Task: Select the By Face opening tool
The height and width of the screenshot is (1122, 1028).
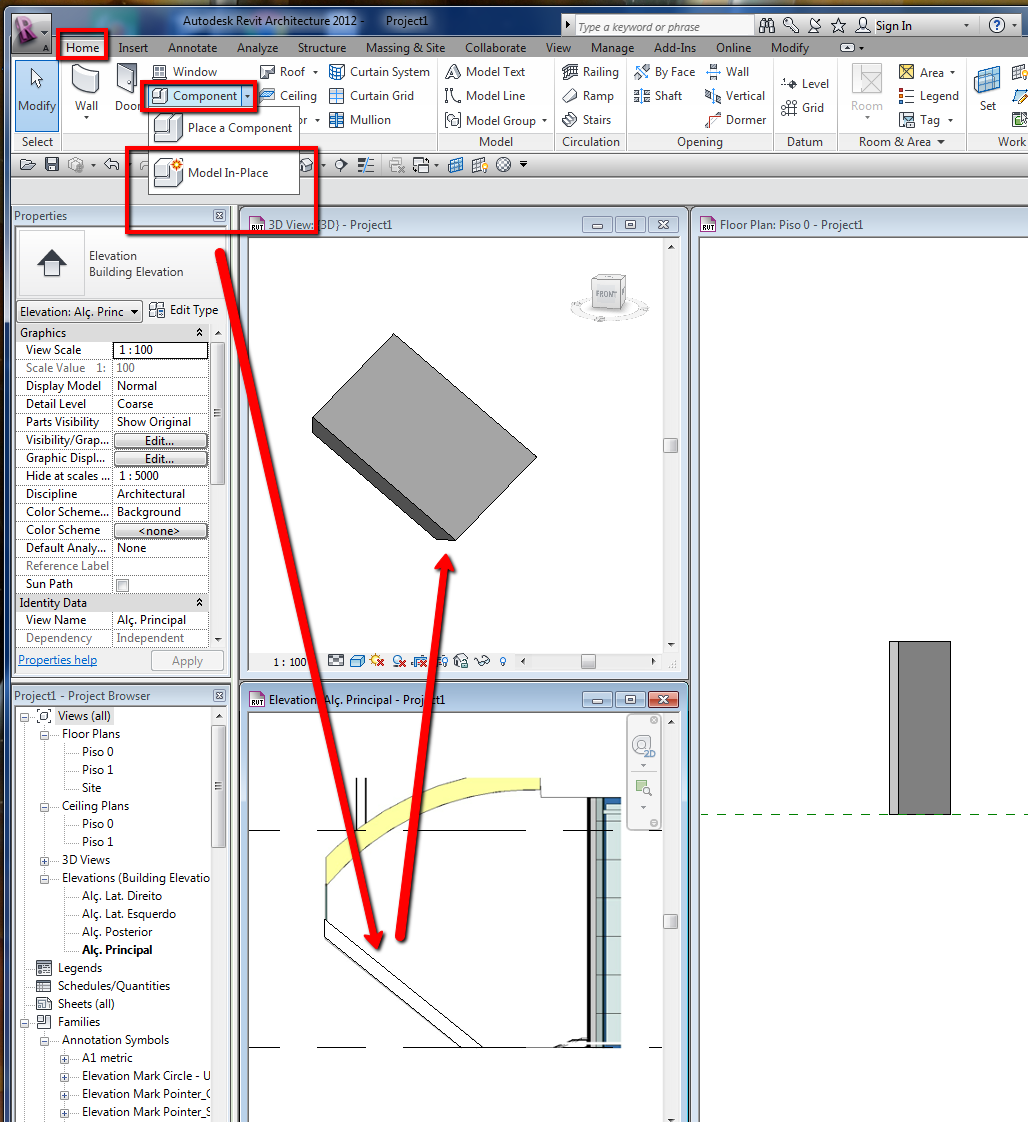Action: (x=665, y=72)
